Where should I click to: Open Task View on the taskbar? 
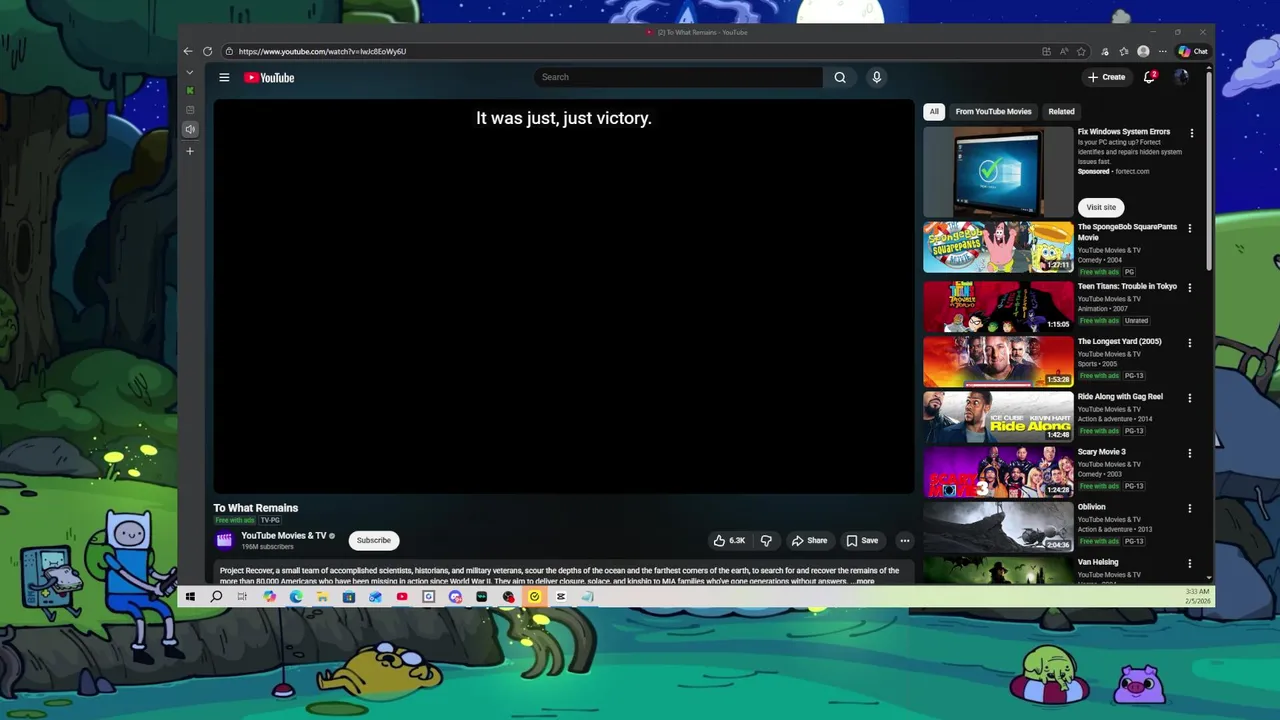[x=242, y=597]
